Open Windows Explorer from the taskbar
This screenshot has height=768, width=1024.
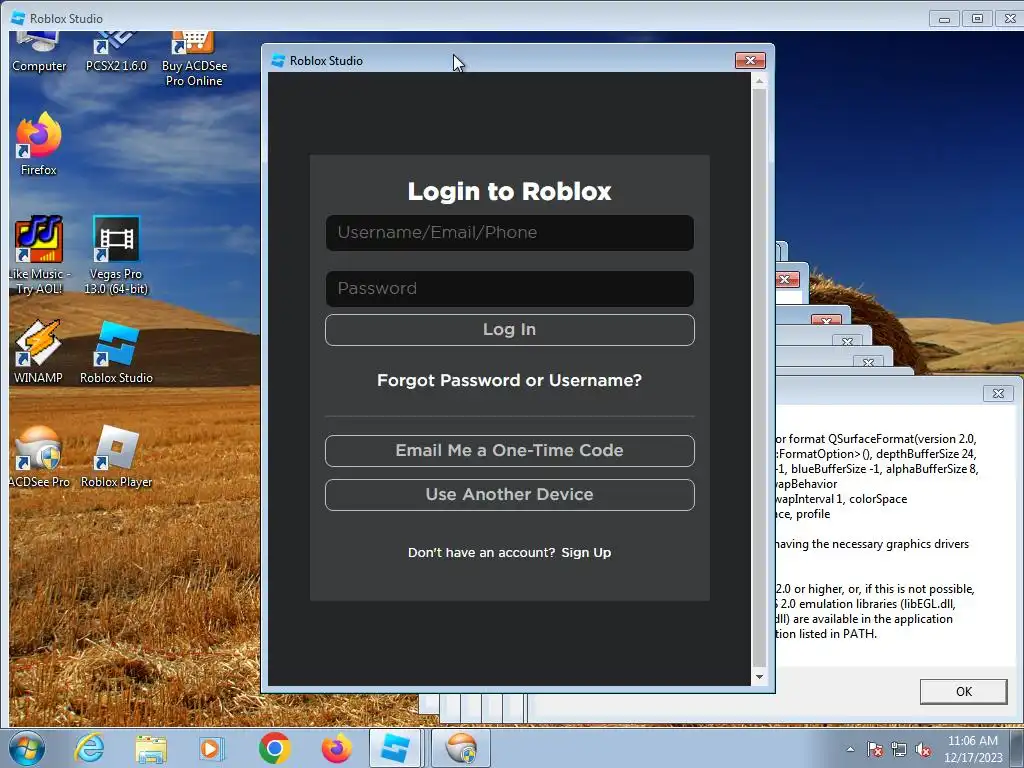point(151,748)
